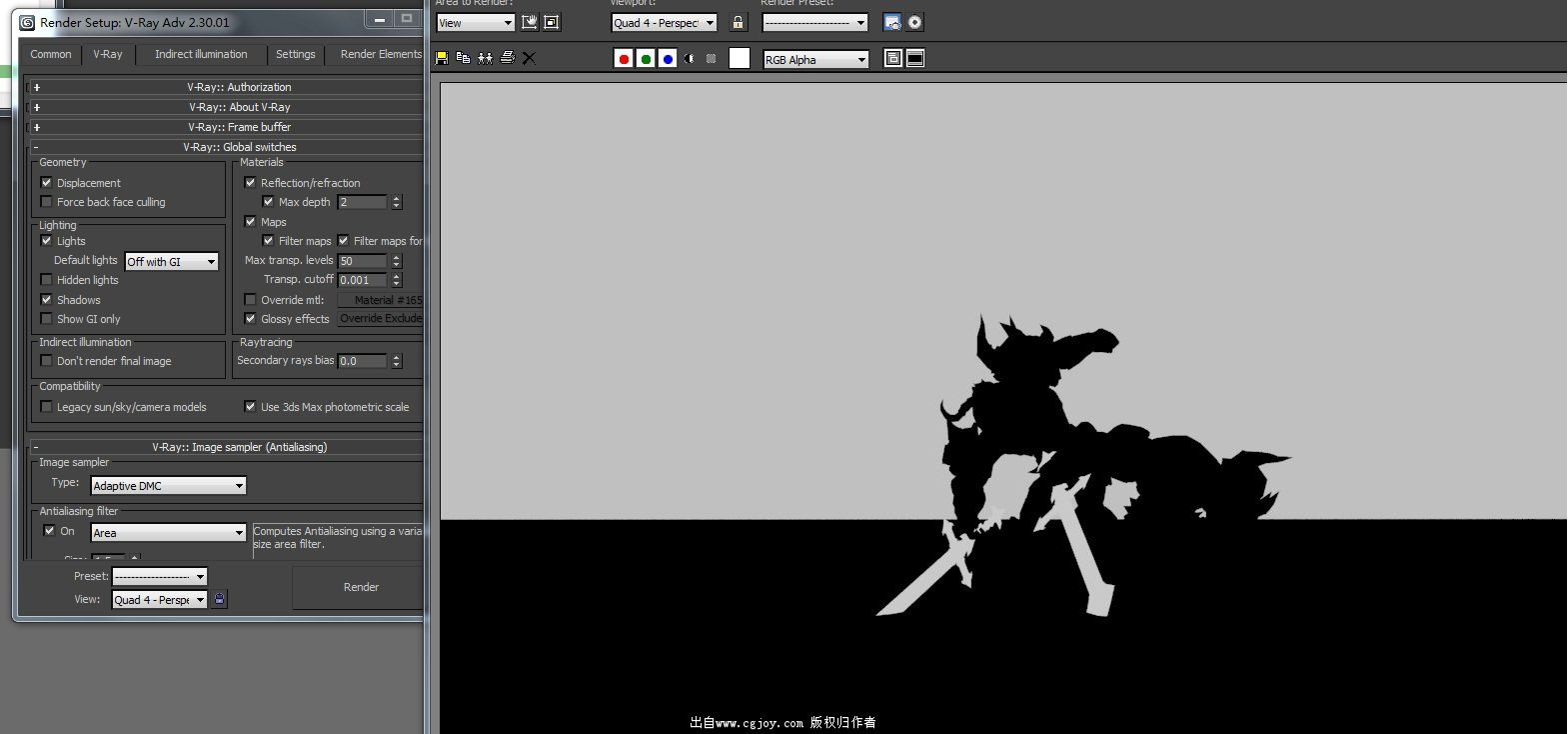Click the Edit Region hand icon

point(530,22)
